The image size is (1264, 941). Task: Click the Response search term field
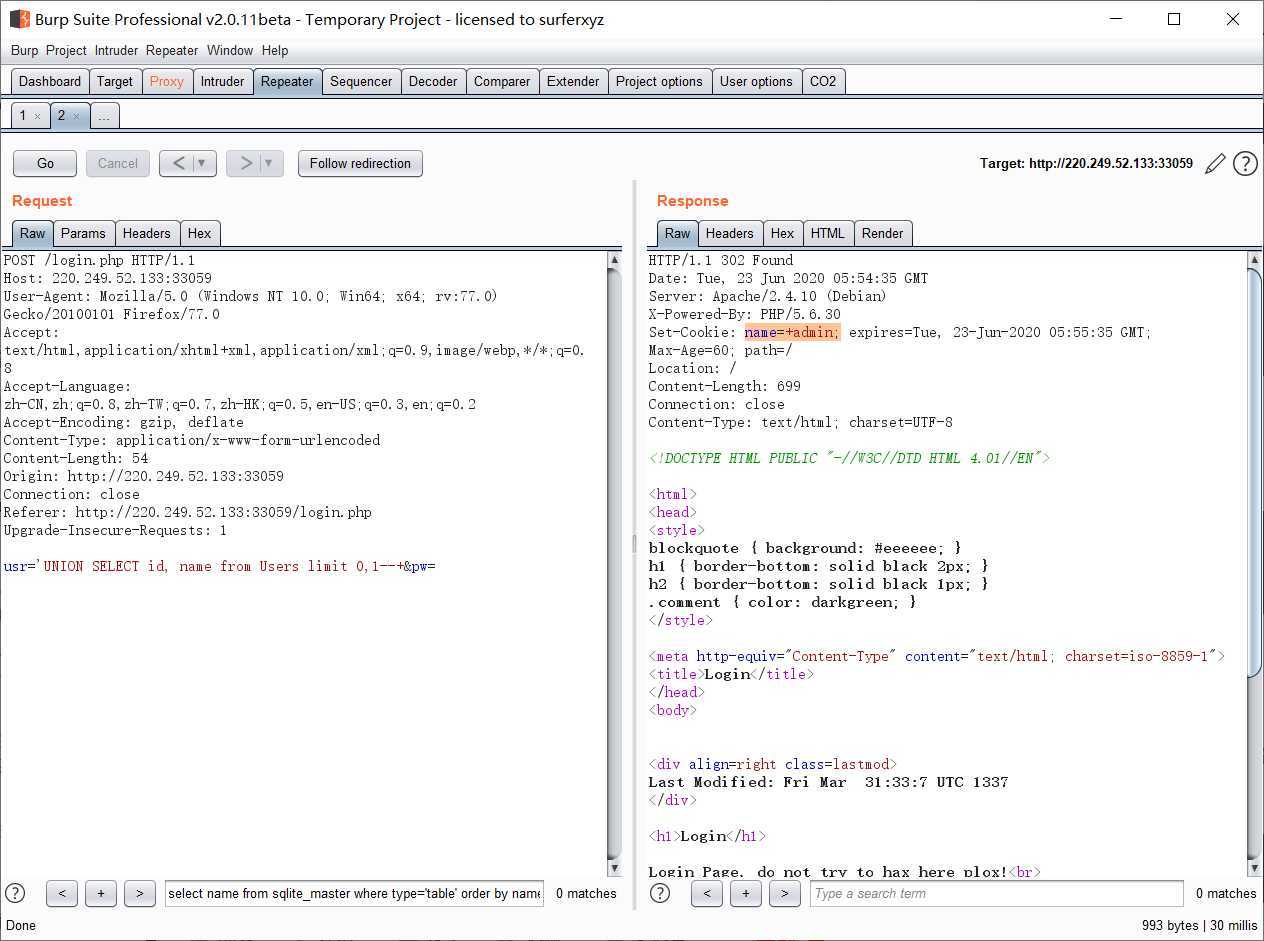click(x=997, y=893)
